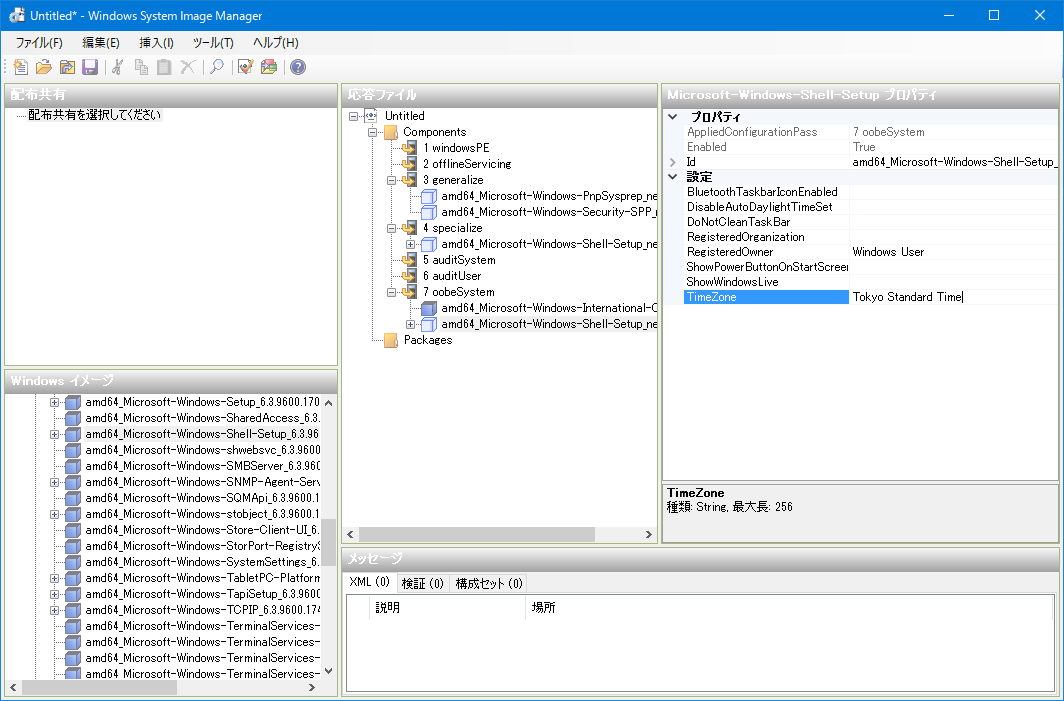Click the 配布共有を選択してください placeholder text
1064x701 pixels.
(x=94, y=115)
